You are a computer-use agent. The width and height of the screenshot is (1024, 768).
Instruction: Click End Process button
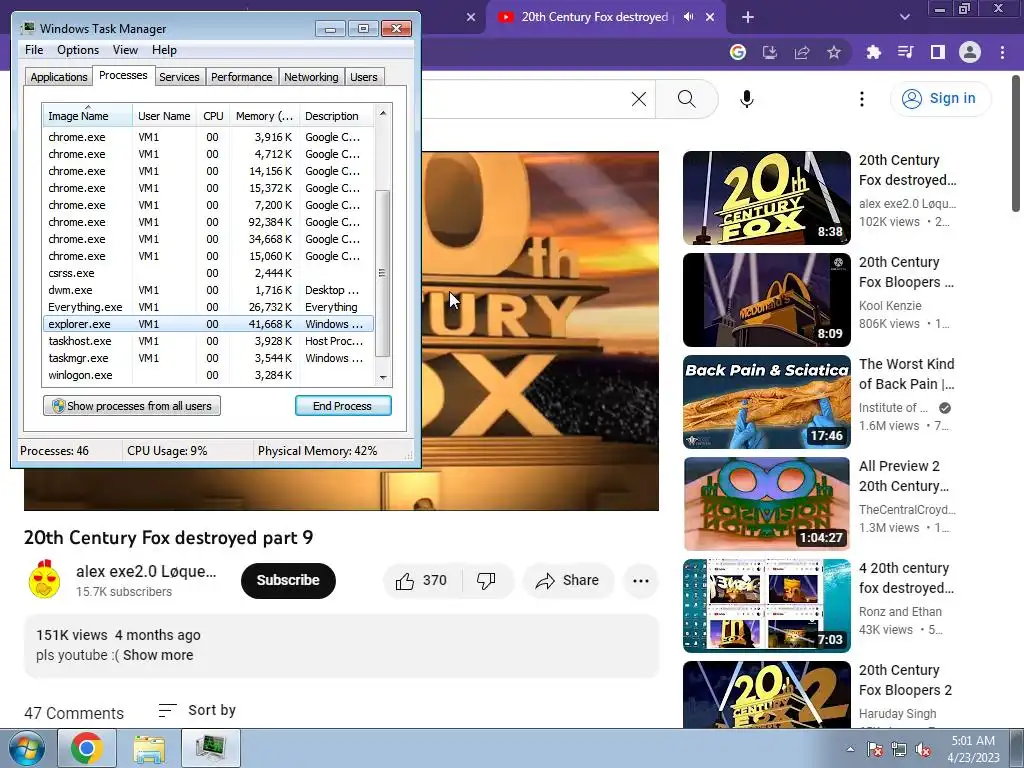coord(343,406)
